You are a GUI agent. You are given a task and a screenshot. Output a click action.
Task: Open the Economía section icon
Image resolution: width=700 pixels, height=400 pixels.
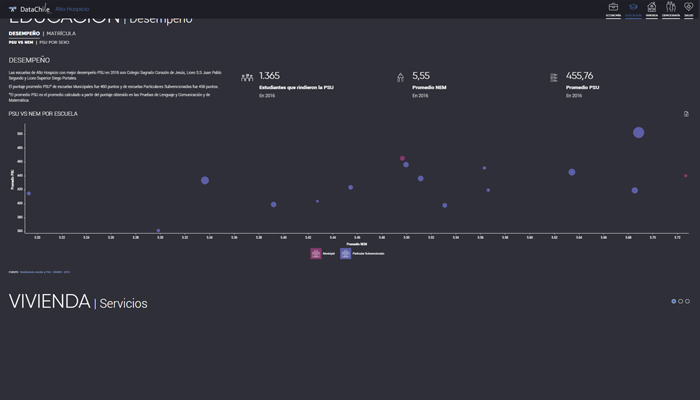[x=613, y=9]
